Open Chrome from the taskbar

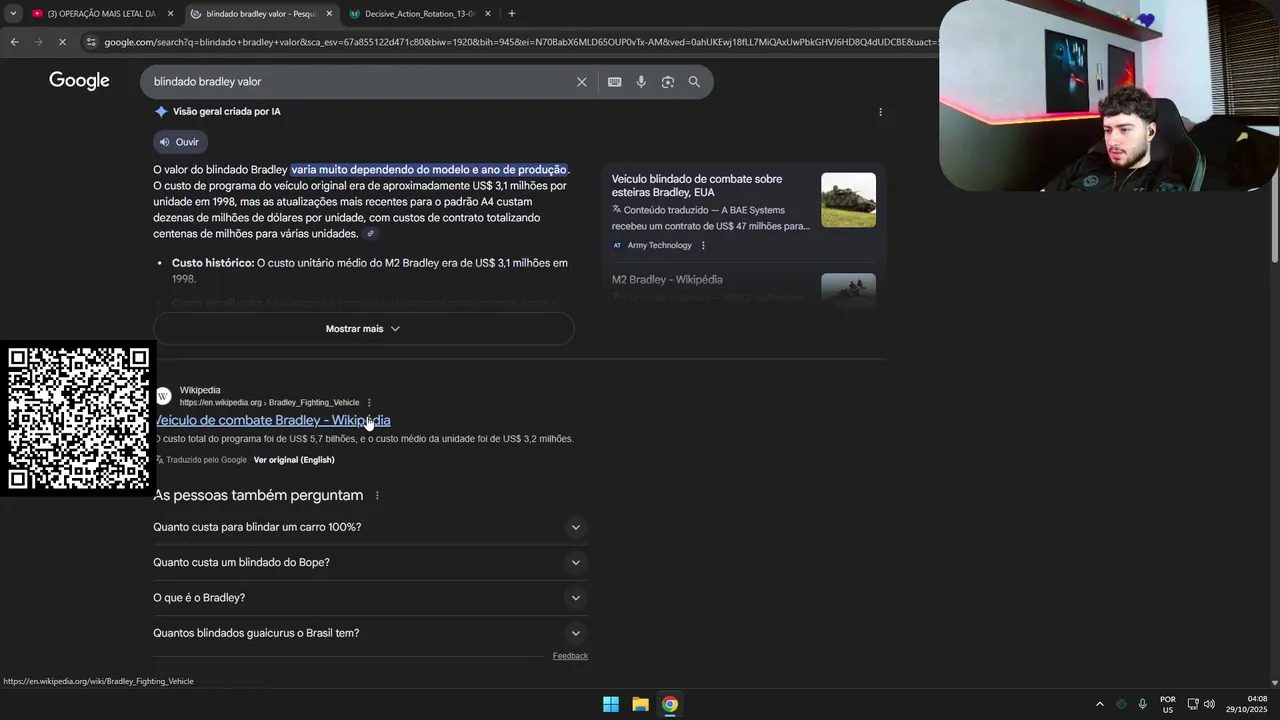(670, 704)
